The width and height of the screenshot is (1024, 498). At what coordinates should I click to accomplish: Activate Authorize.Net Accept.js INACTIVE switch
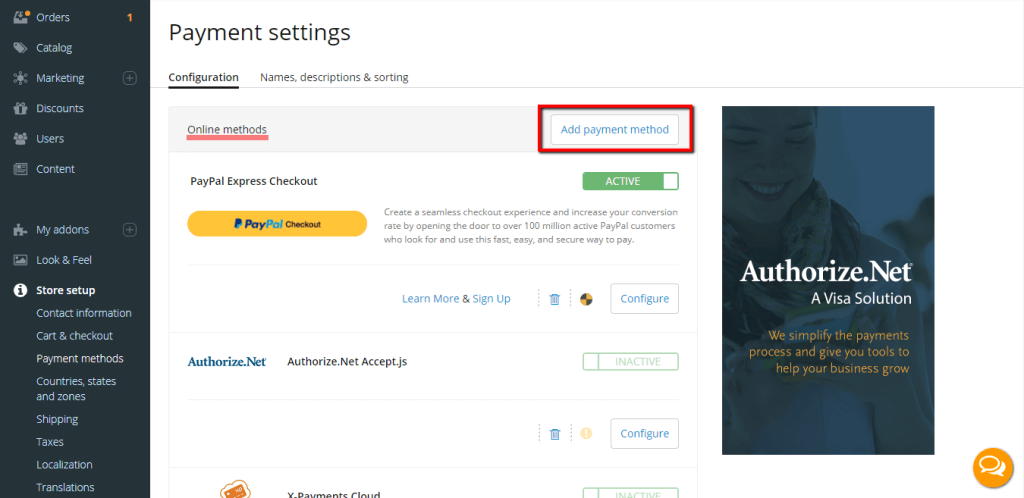pyautogui.click(x=630, y=362)
